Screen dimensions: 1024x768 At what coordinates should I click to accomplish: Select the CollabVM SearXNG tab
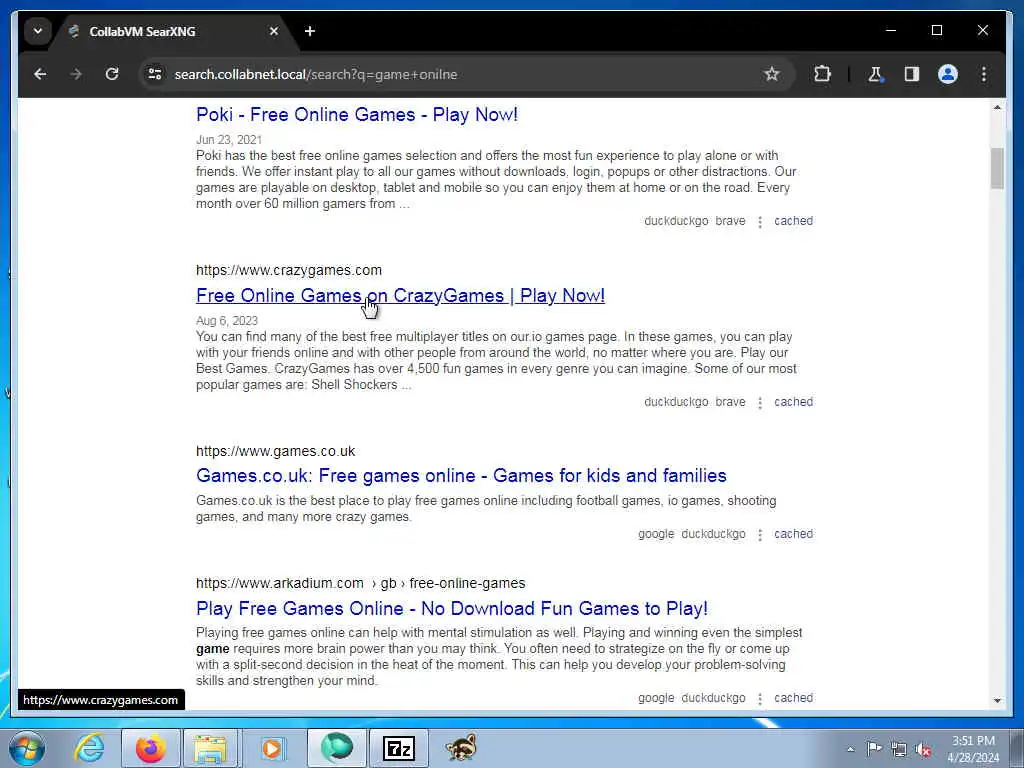(175, 31)
